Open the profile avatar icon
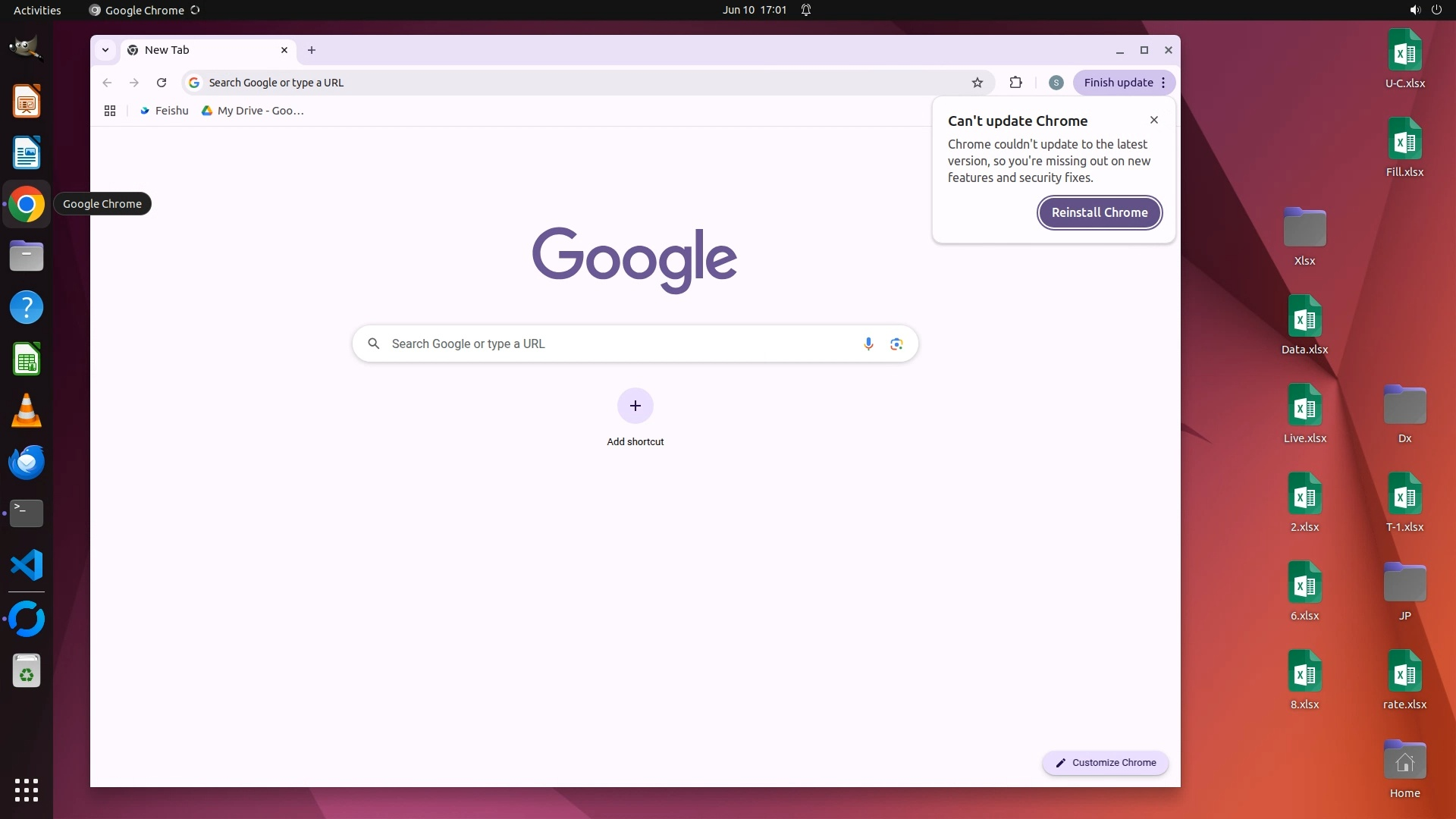Screen dimensions: 1456x819 click(1056, 83)
